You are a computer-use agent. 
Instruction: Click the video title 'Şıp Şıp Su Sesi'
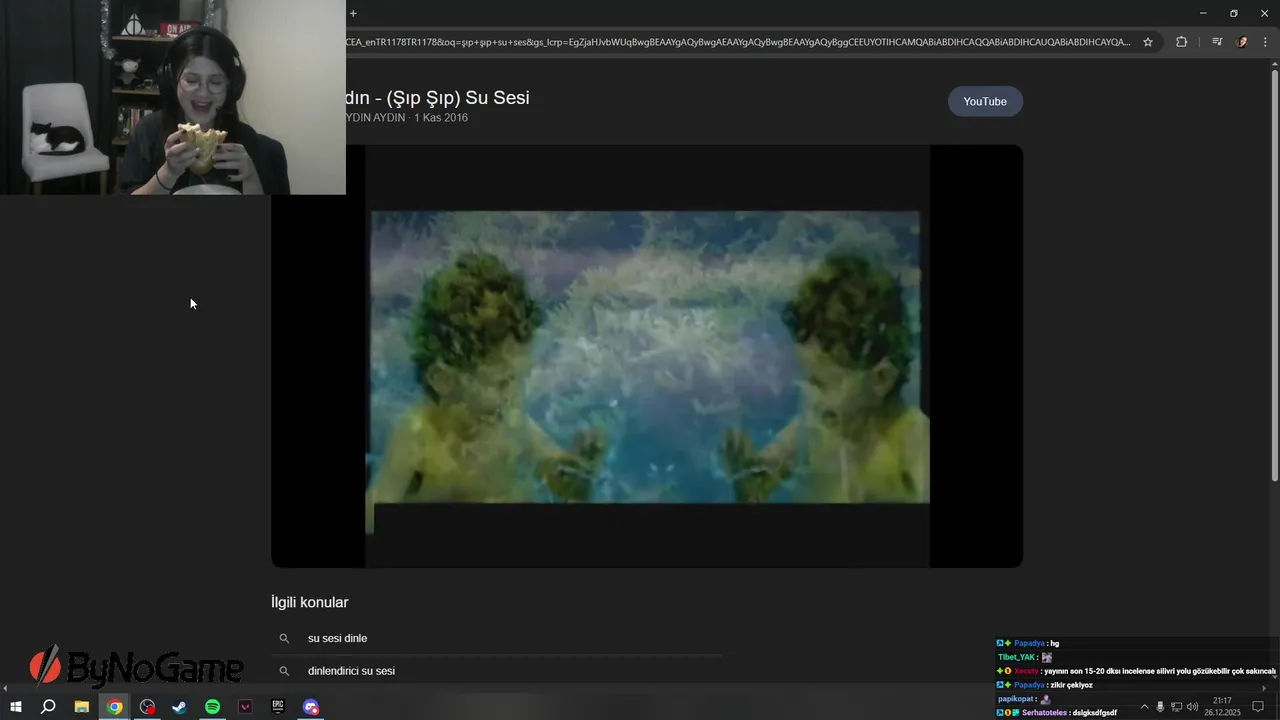[437, 98]
